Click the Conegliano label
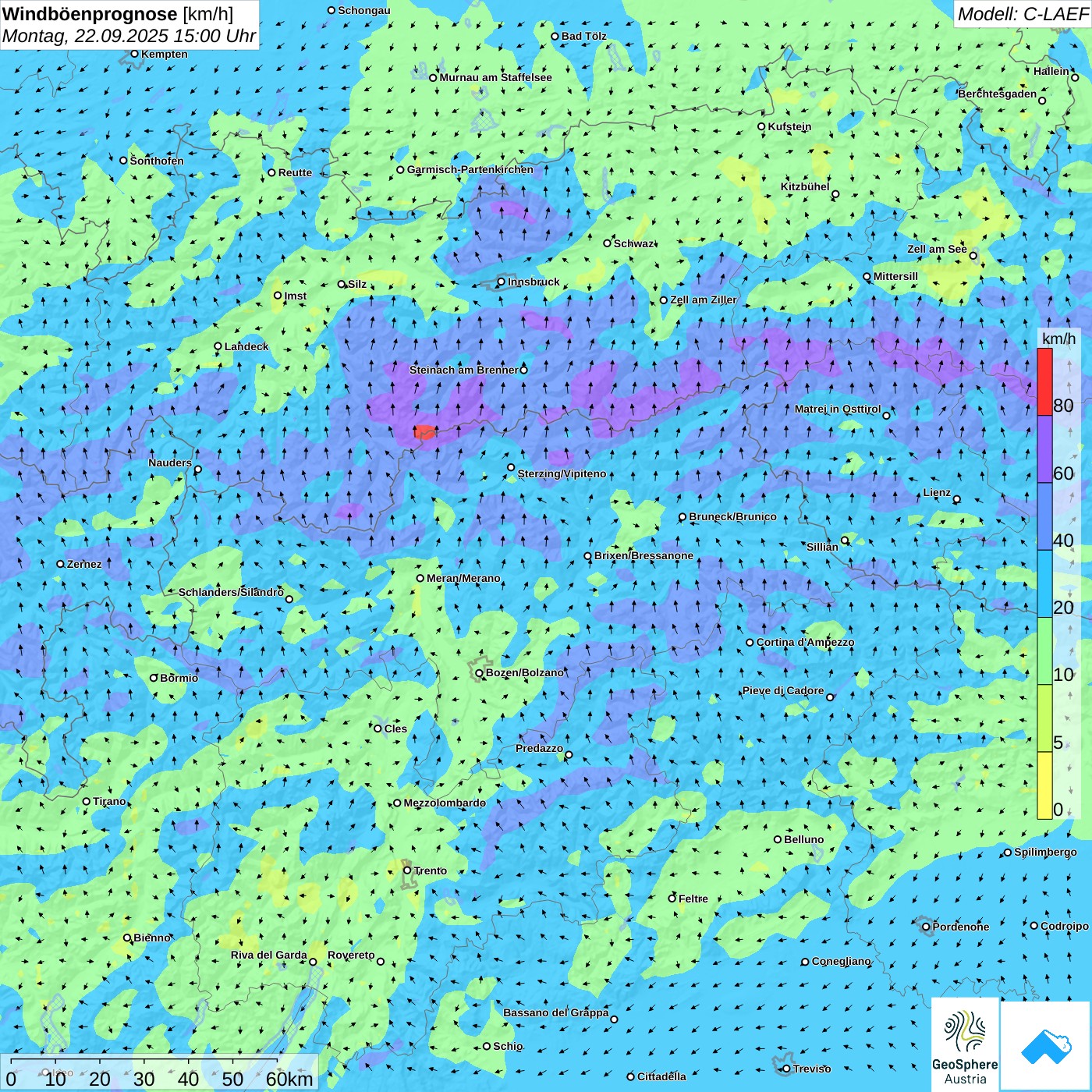Viewport: 1092px width, 1092px height. (x=841, y=962)
